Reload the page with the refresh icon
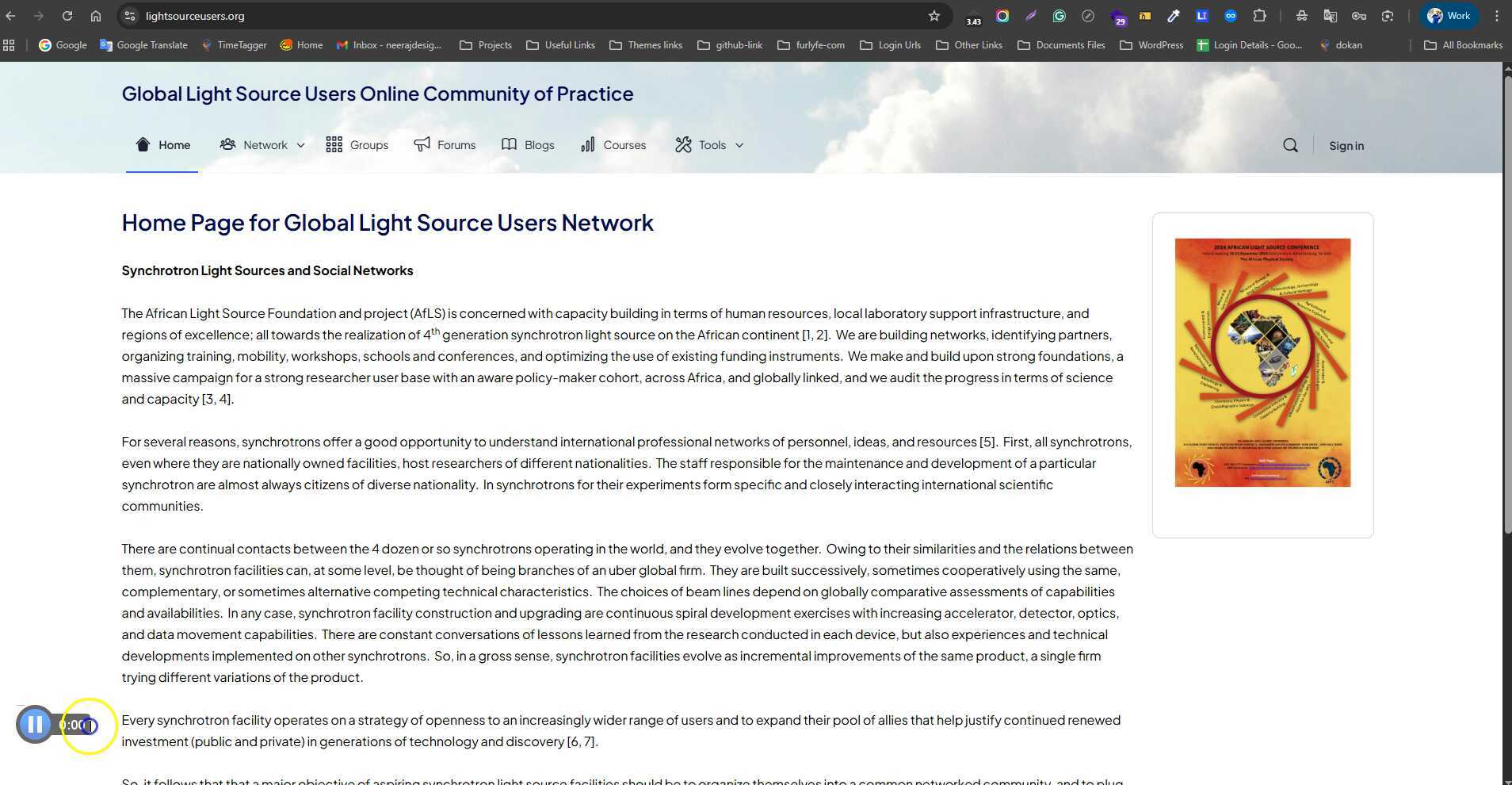Viewport: 1512px width, 785px height. coord(67,16)
